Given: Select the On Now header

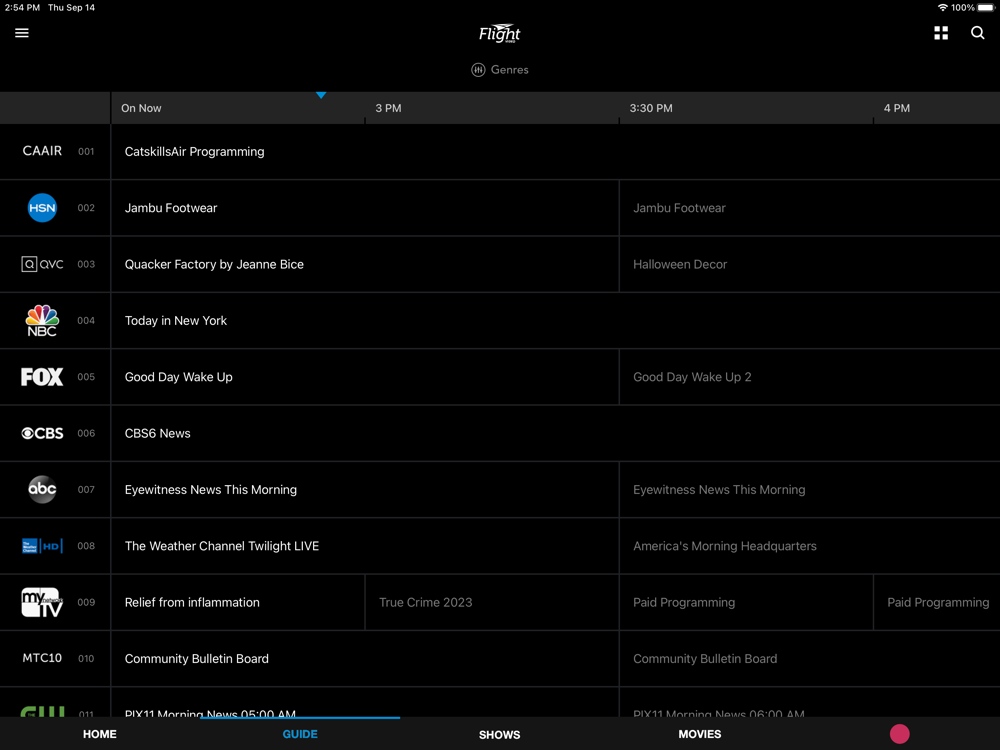Looking at the screenshot, I should coord(141,108).
